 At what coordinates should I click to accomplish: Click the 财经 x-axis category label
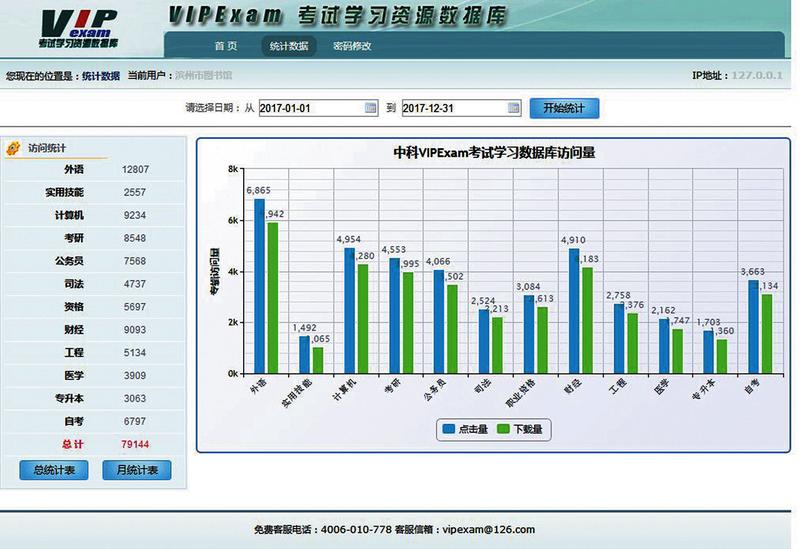pyautogui.click(x=573, y=386)
